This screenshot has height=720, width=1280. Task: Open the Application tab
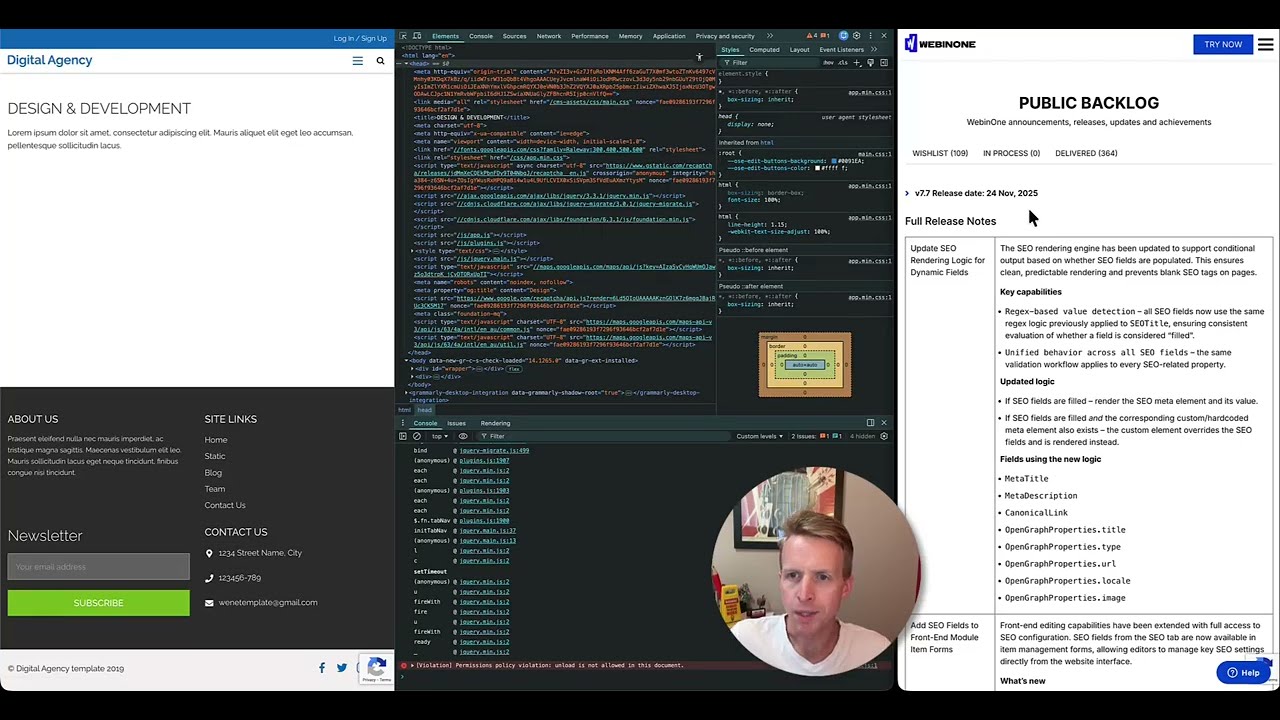[x=669, y=36]
